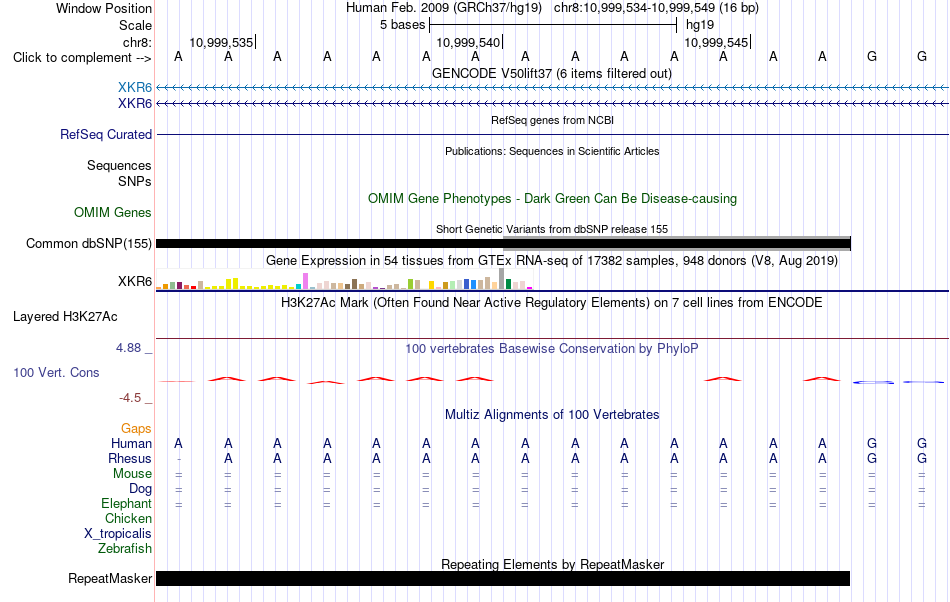Click the 4.88 PhyloP upper scale value

point(128,348)
